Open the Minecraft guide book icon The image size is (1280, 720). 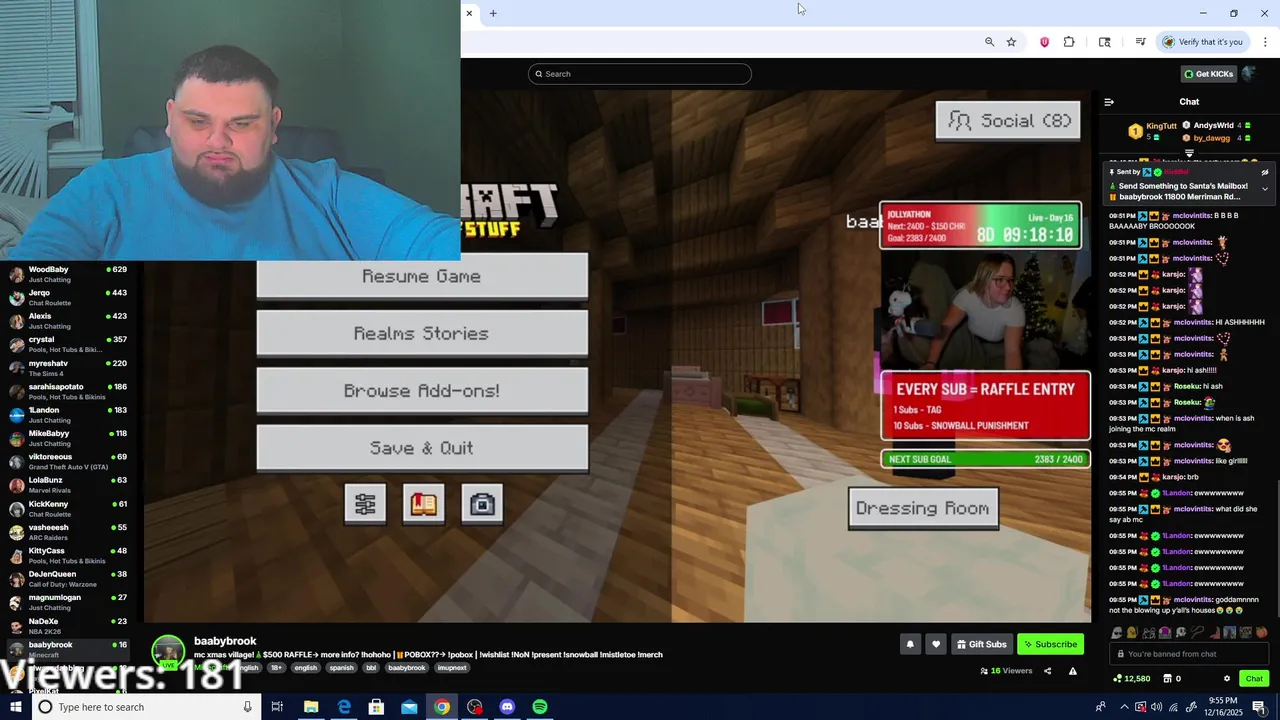click(x=423, y=505)
